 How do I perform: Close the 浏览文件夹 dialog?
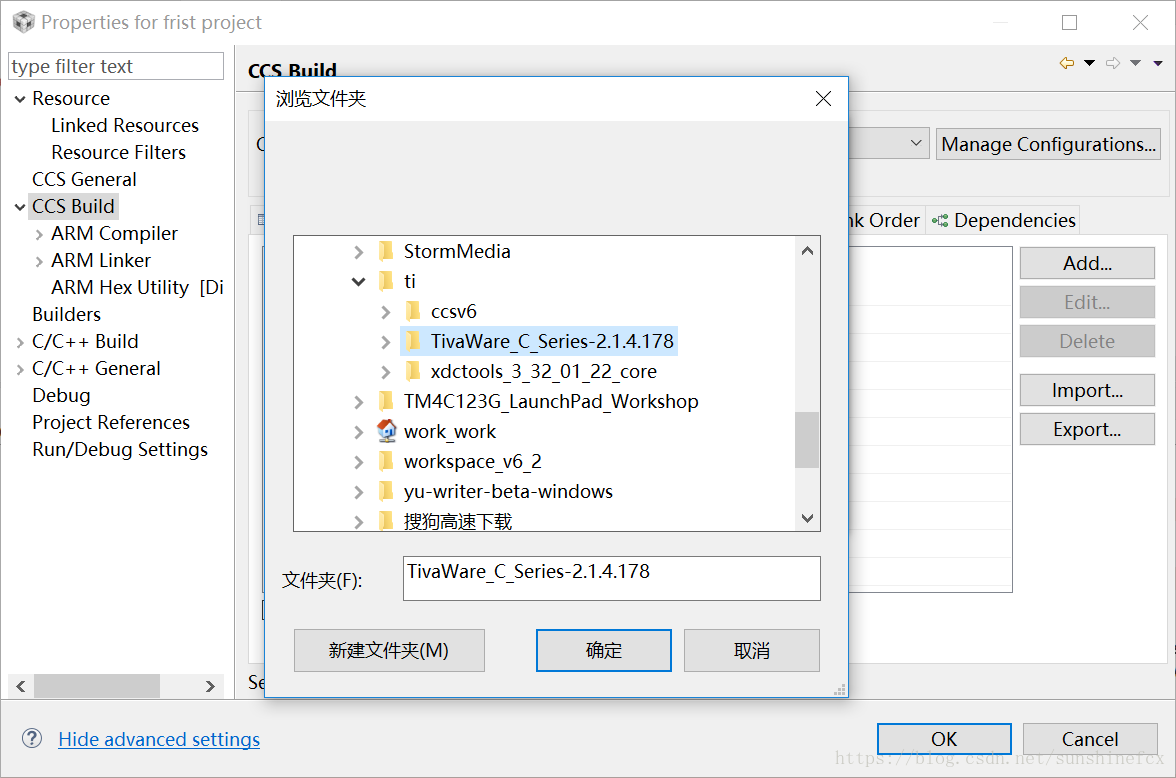point(823,98)
